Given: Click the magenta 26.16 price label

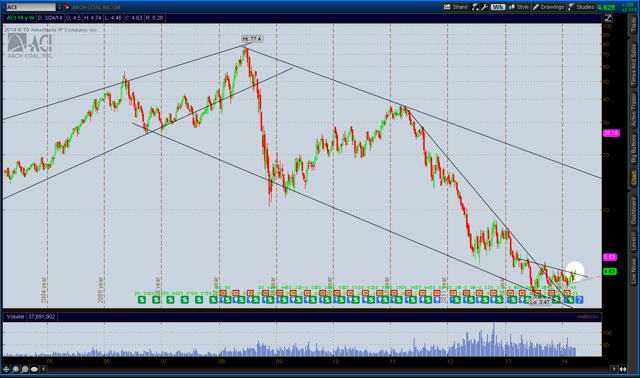Looking at the screenshot, I should (x=611, y=133).
